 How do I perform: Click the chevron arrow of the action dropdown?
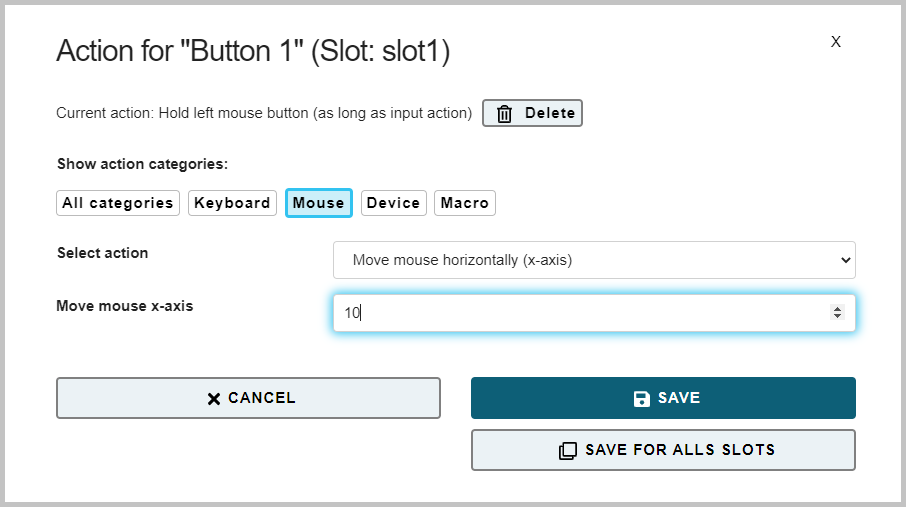(x=845, y=260)
